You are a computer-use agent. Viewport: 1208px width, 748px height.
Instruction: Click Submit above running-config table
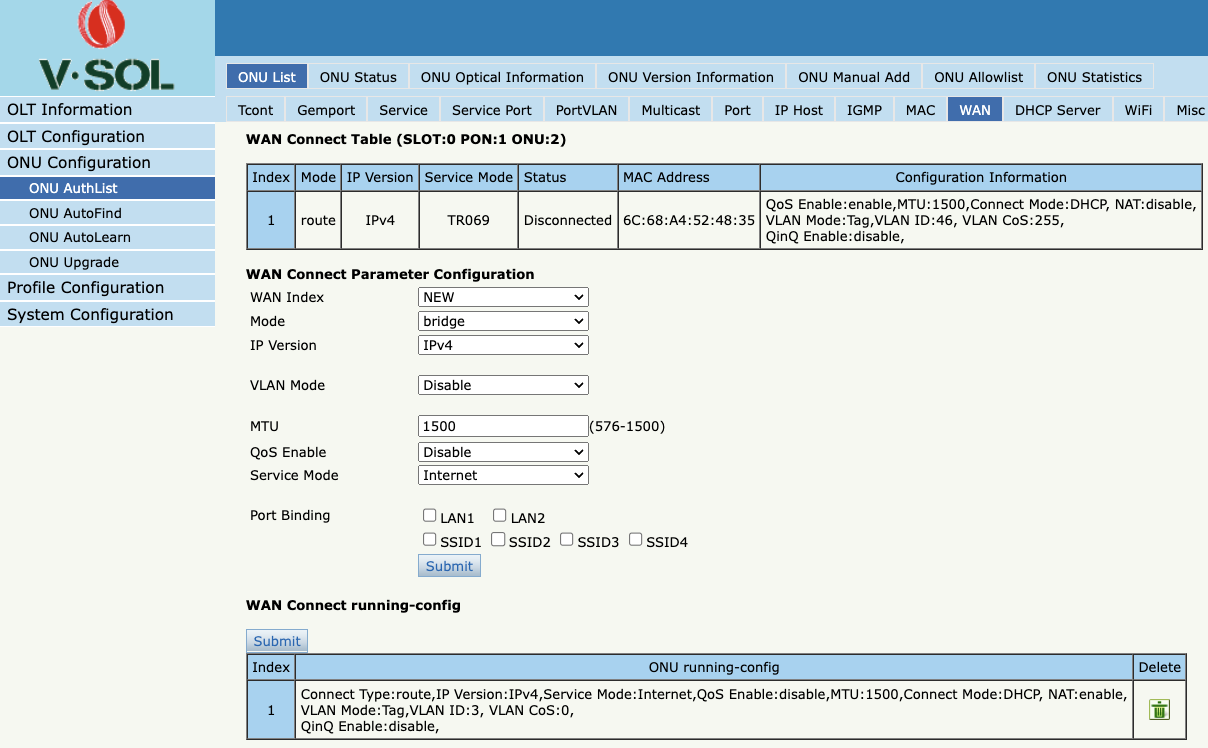tap(277, 641)
